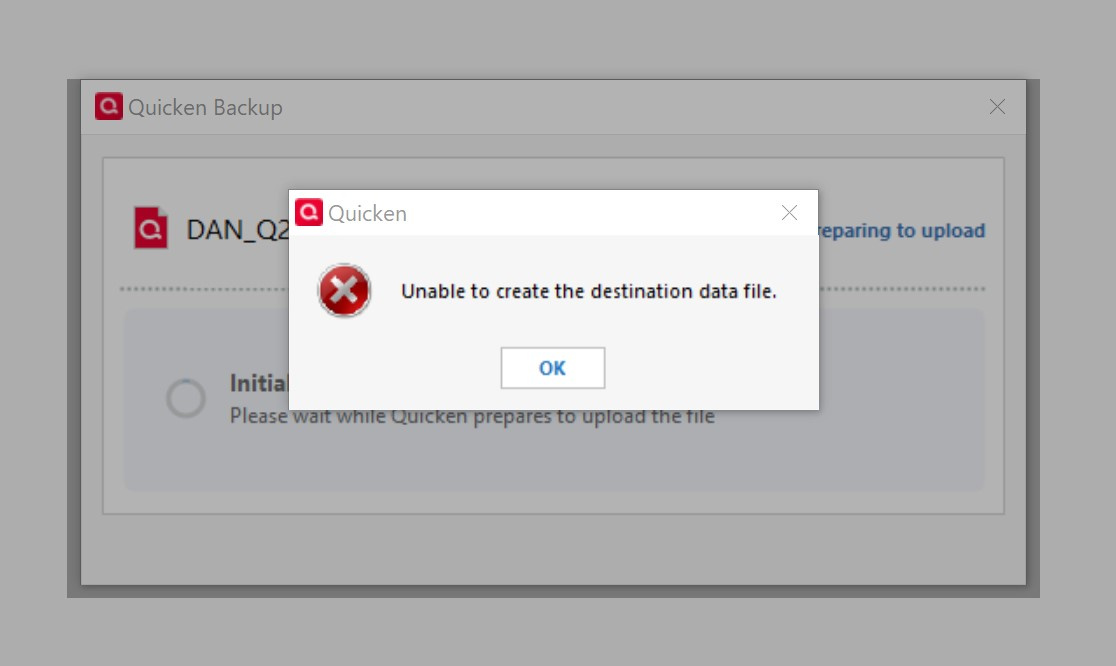The width and height of the screenshot is (1116, 666).
Task: Click empty area below progress panel
Action: pyautogui.click(x=553, y=549)
